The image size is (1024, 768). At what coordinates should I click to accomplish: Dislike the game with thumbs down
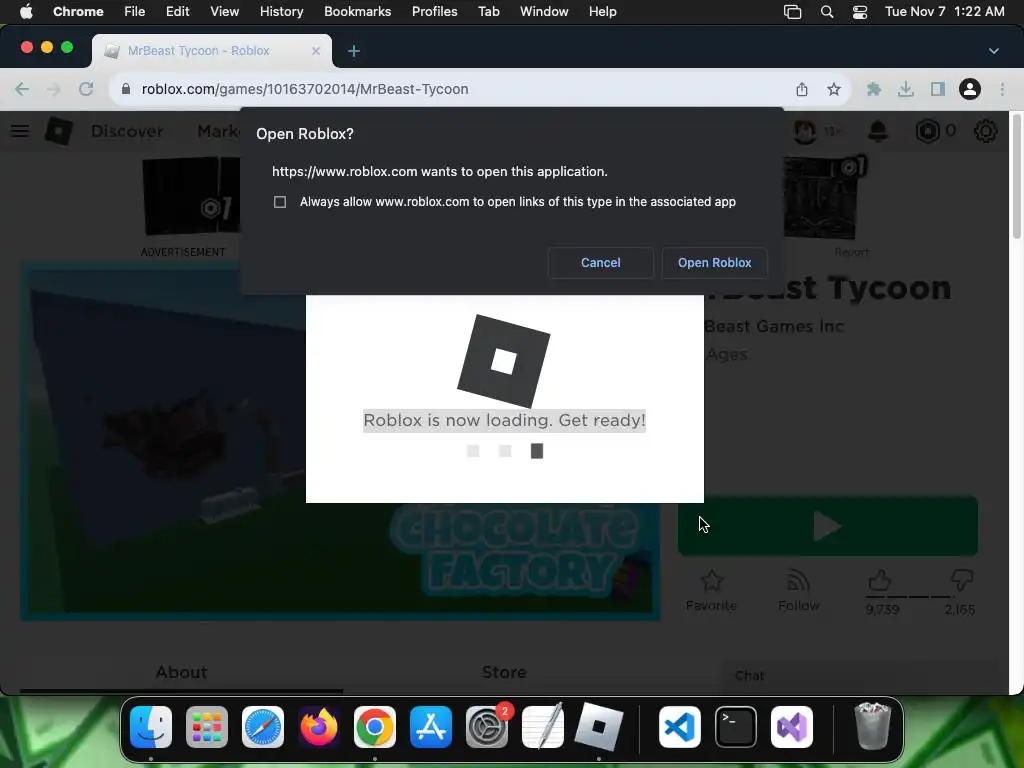(961, 580)
